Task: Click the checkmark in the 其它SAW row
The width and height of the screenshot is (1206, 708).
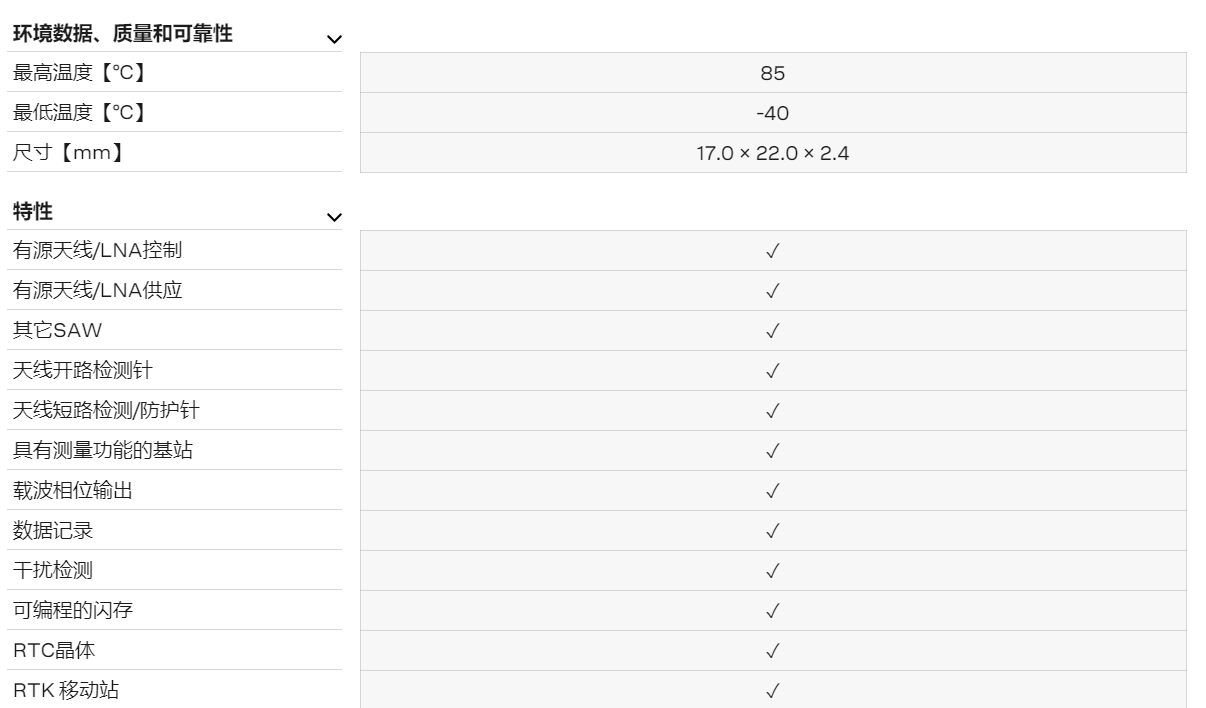Action: coord(772,331)
